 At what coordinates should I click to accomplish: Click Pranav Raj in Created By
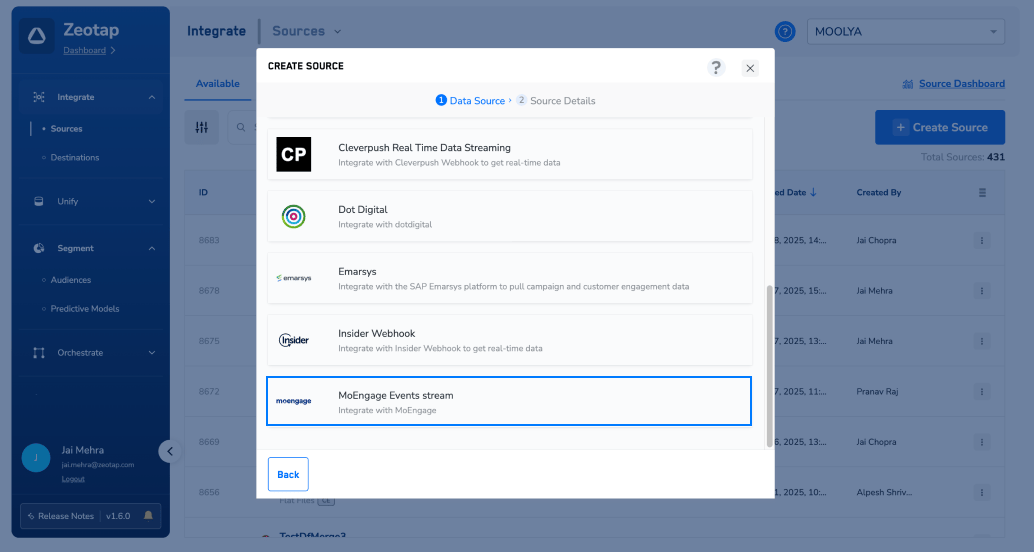(x=877, y=392)
